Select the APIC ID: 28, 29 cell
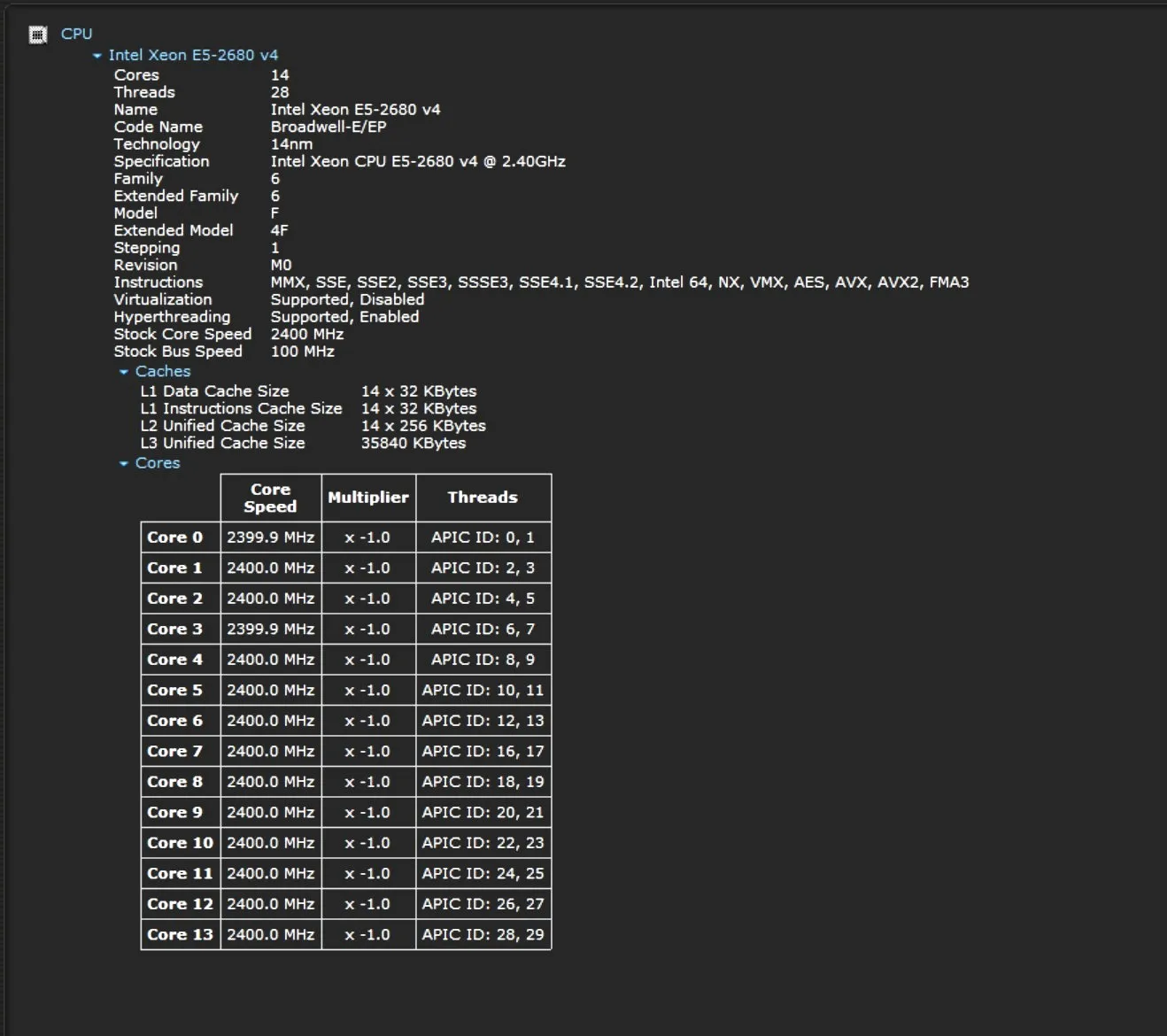 [483, 934]
